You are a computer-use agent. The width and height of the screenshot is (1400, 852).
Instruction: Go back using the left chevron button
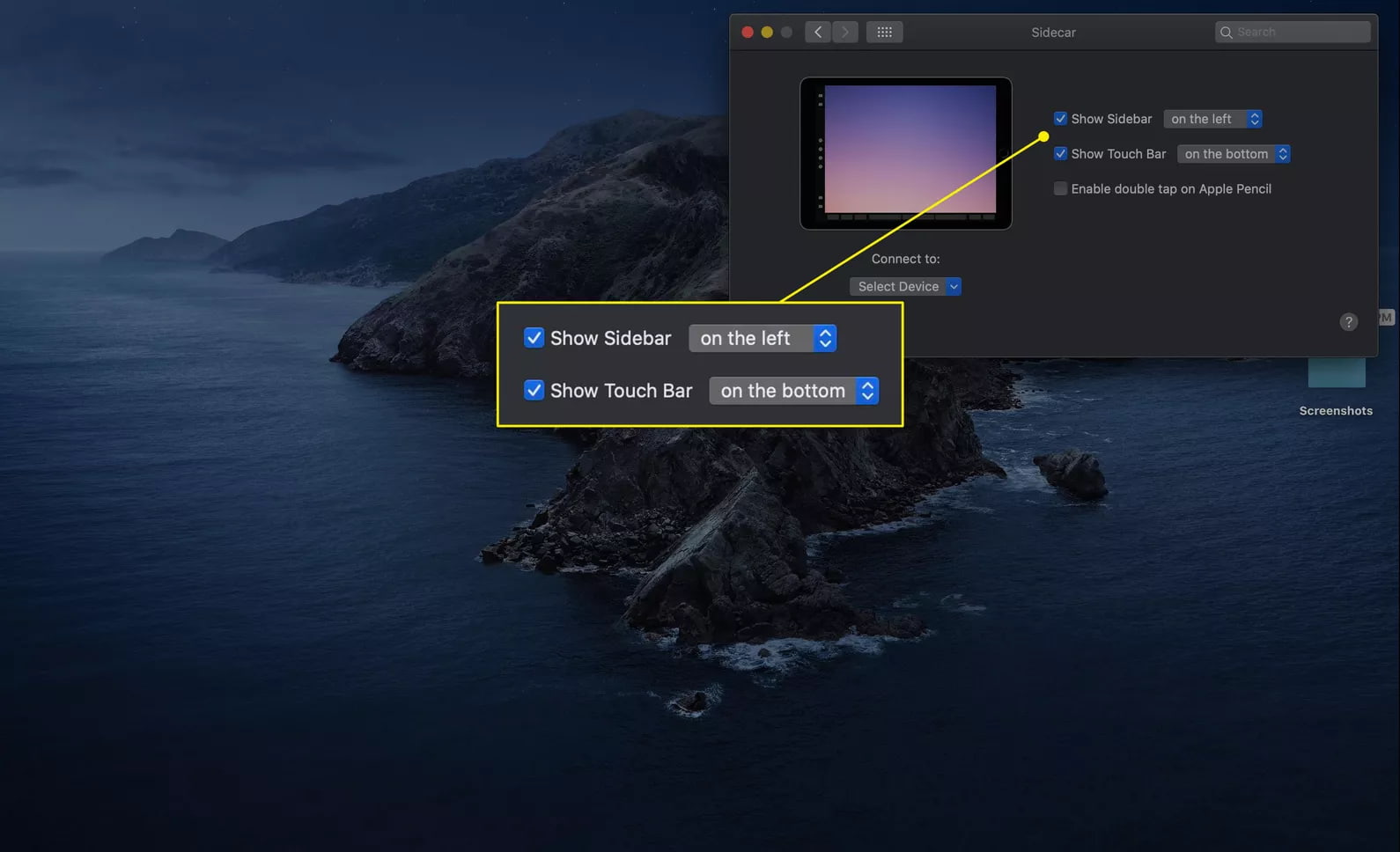(x=818, y=33)
